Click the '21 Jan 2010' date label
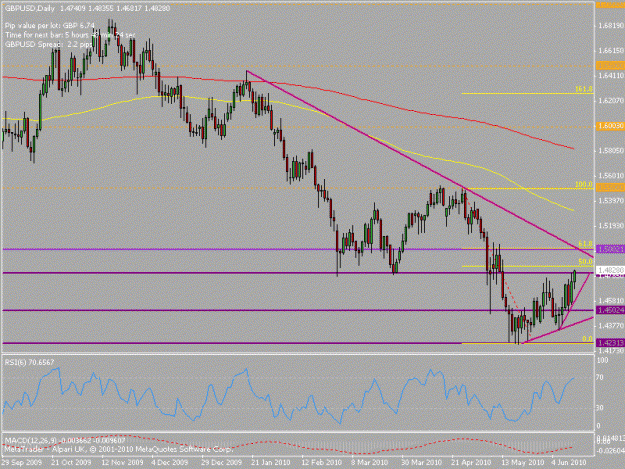 click(x=271, y=462)
